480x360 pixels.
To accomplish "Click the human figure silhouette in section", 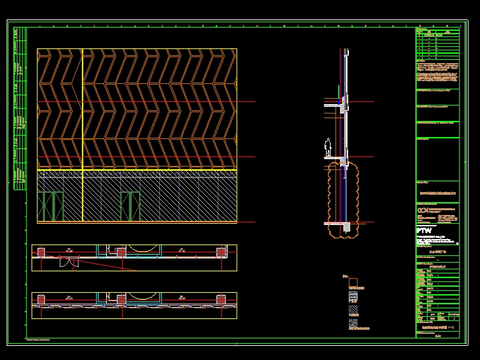I will [328, 147].
